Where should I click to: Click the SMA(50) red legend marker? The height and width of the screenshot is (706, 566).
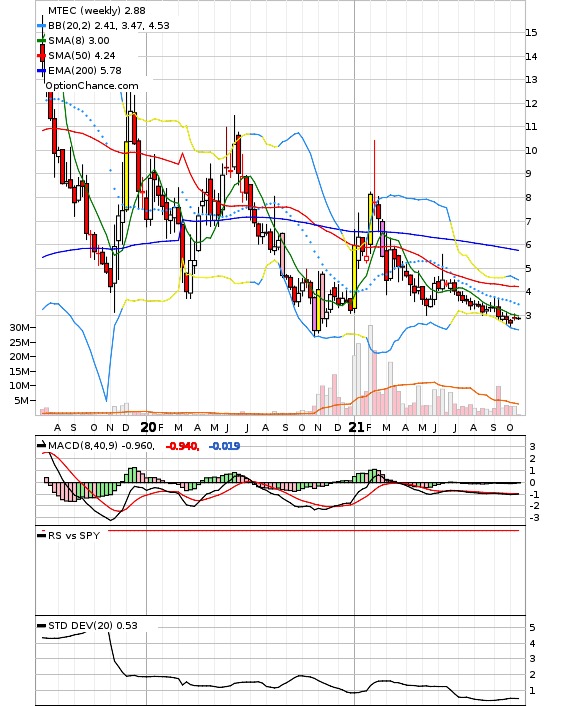click(x=41, y=56)
